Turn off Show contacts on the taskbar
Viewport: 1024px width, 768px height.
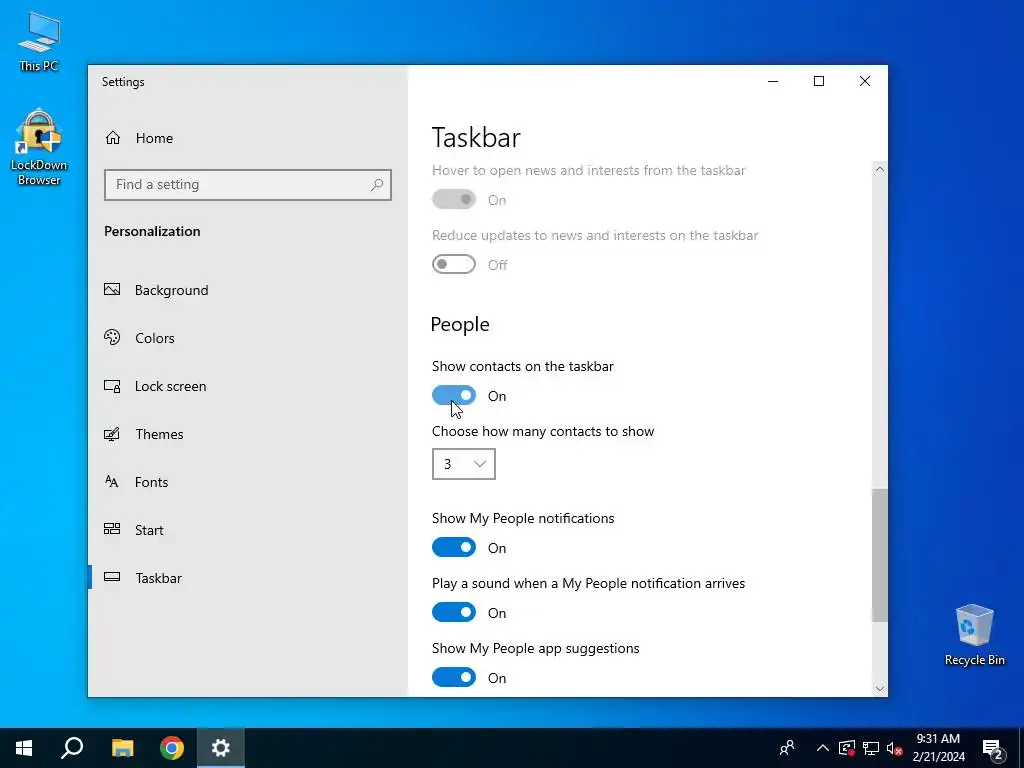(x=454, y=395)
